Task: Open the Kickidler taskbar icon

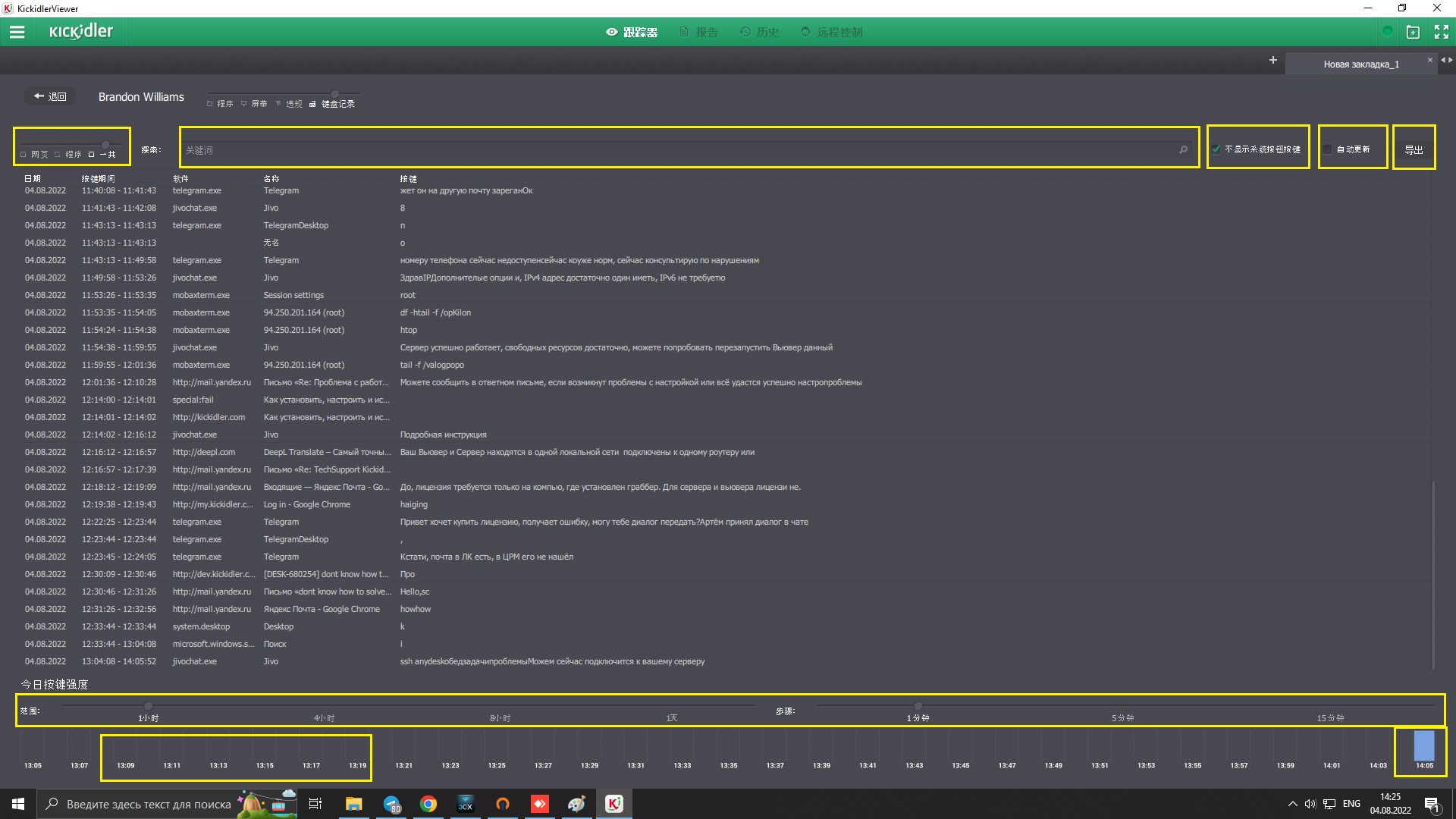Action: pyautogui.click(x=614, y=804)
